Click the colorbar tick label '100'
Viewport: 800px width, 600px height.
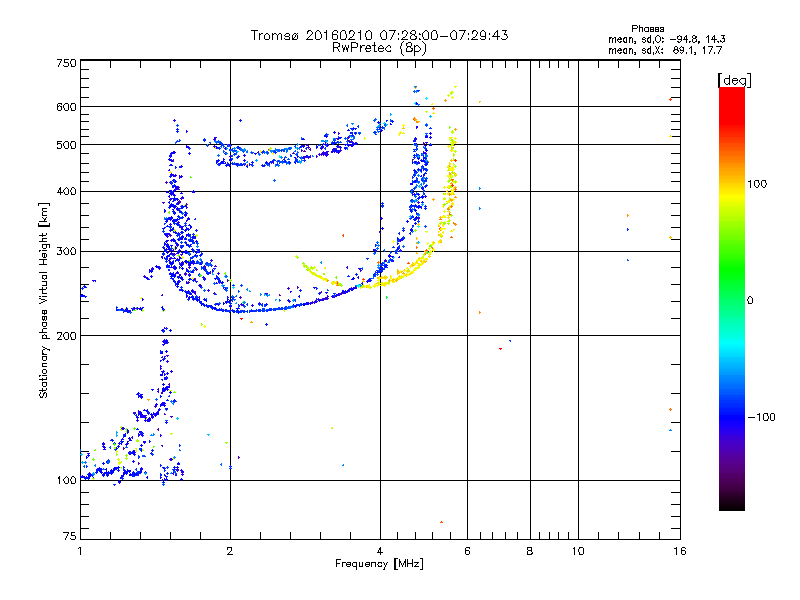(757, 184)
